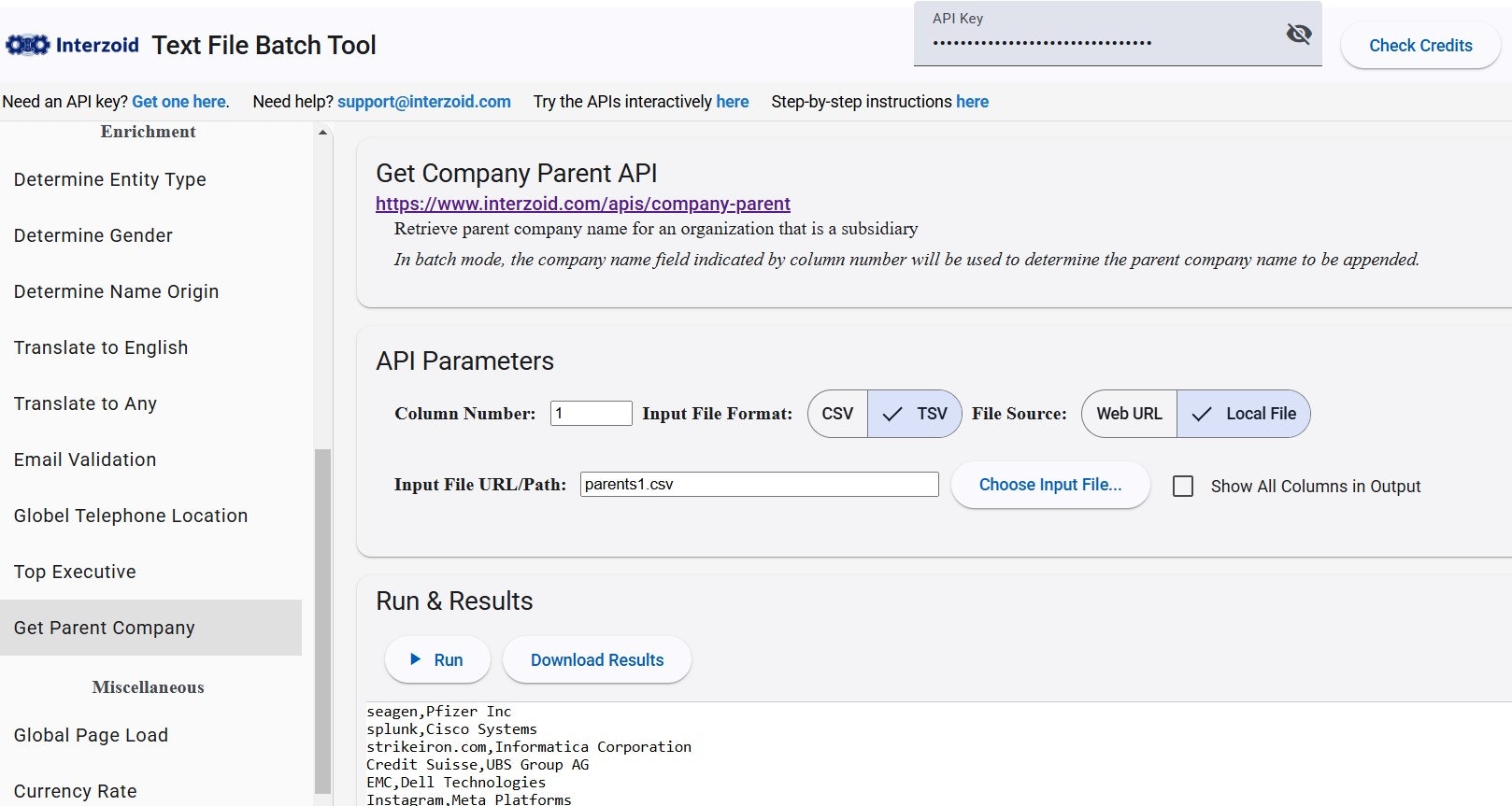Screen dimensions: 1512x806
Task: Click the 'API Parameters' heading
Action: click(464, 361)
